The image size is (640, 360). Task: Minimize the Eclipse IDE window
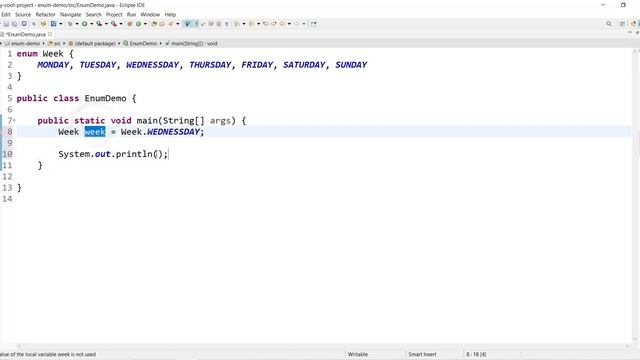[603, 5]
